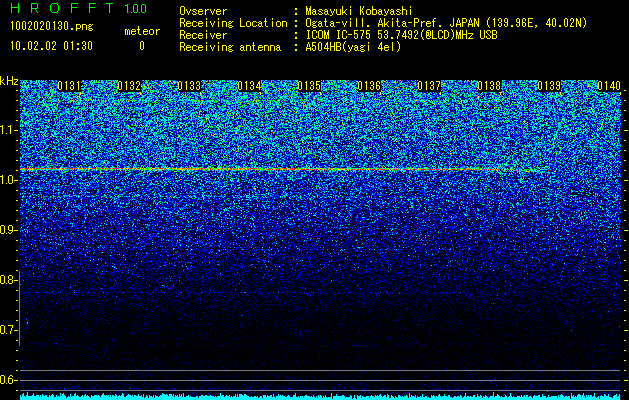
Task: Click the timestamp 10.02.02 01:30
Action: click(51, 46)
